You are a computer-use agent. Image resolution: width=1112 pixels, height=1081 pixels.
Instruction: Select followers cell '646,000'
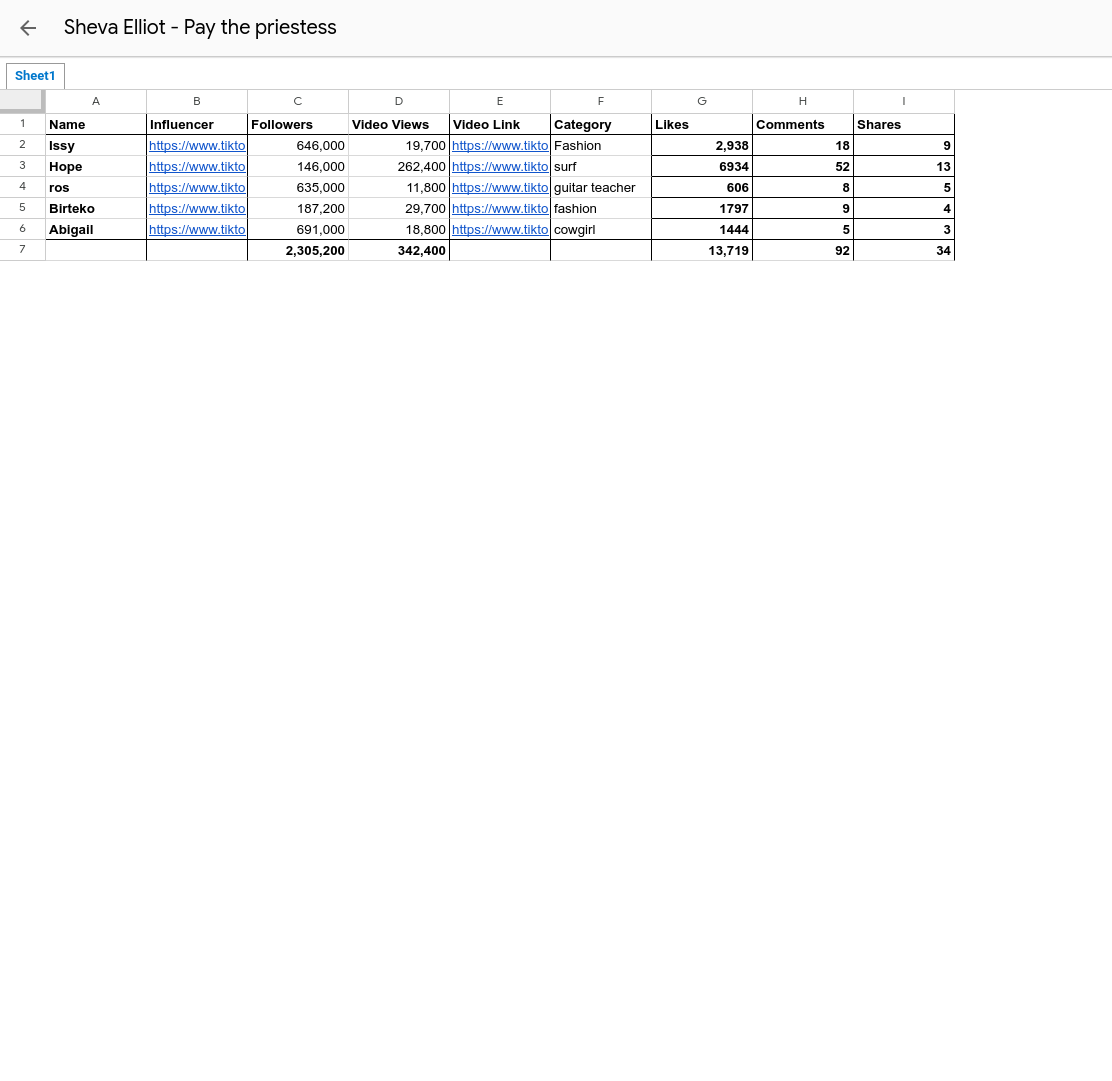298,145
